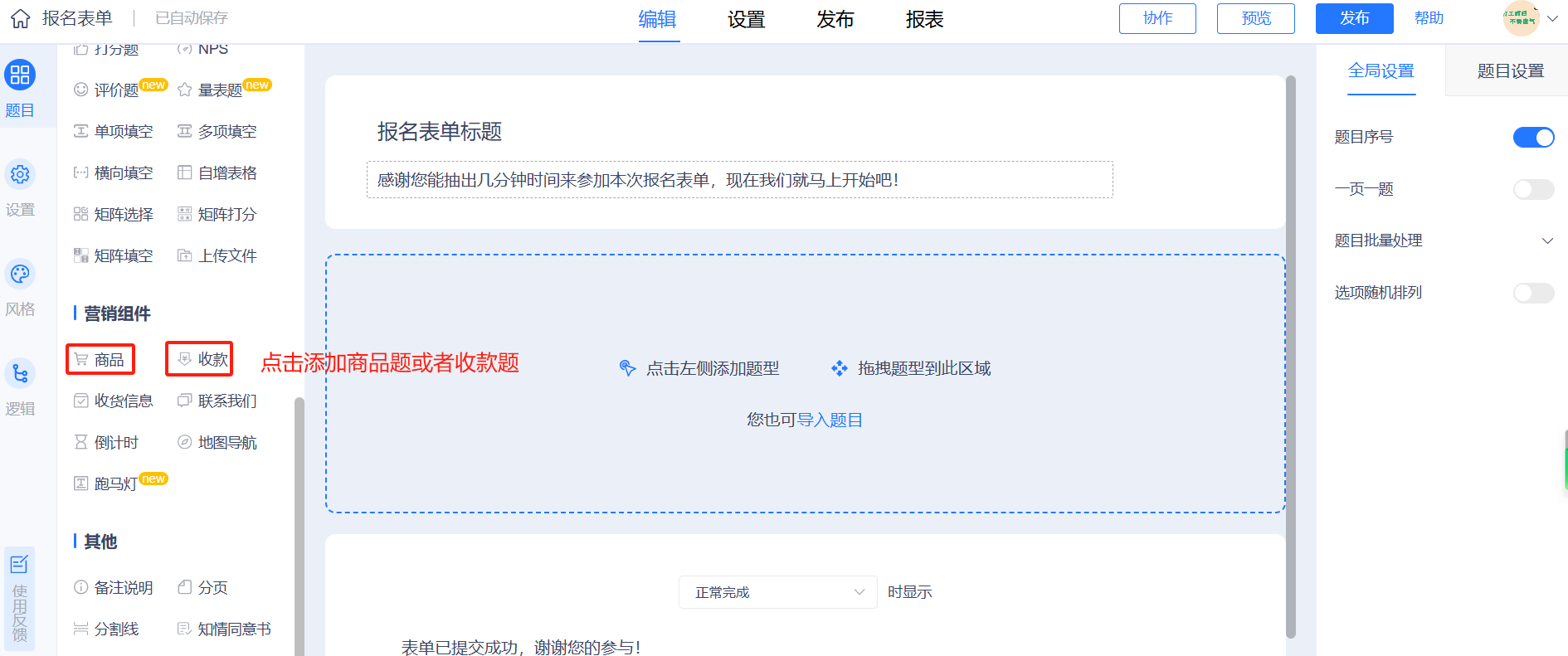
Task: Add a 矩阵选择 question
Action: 114,214
